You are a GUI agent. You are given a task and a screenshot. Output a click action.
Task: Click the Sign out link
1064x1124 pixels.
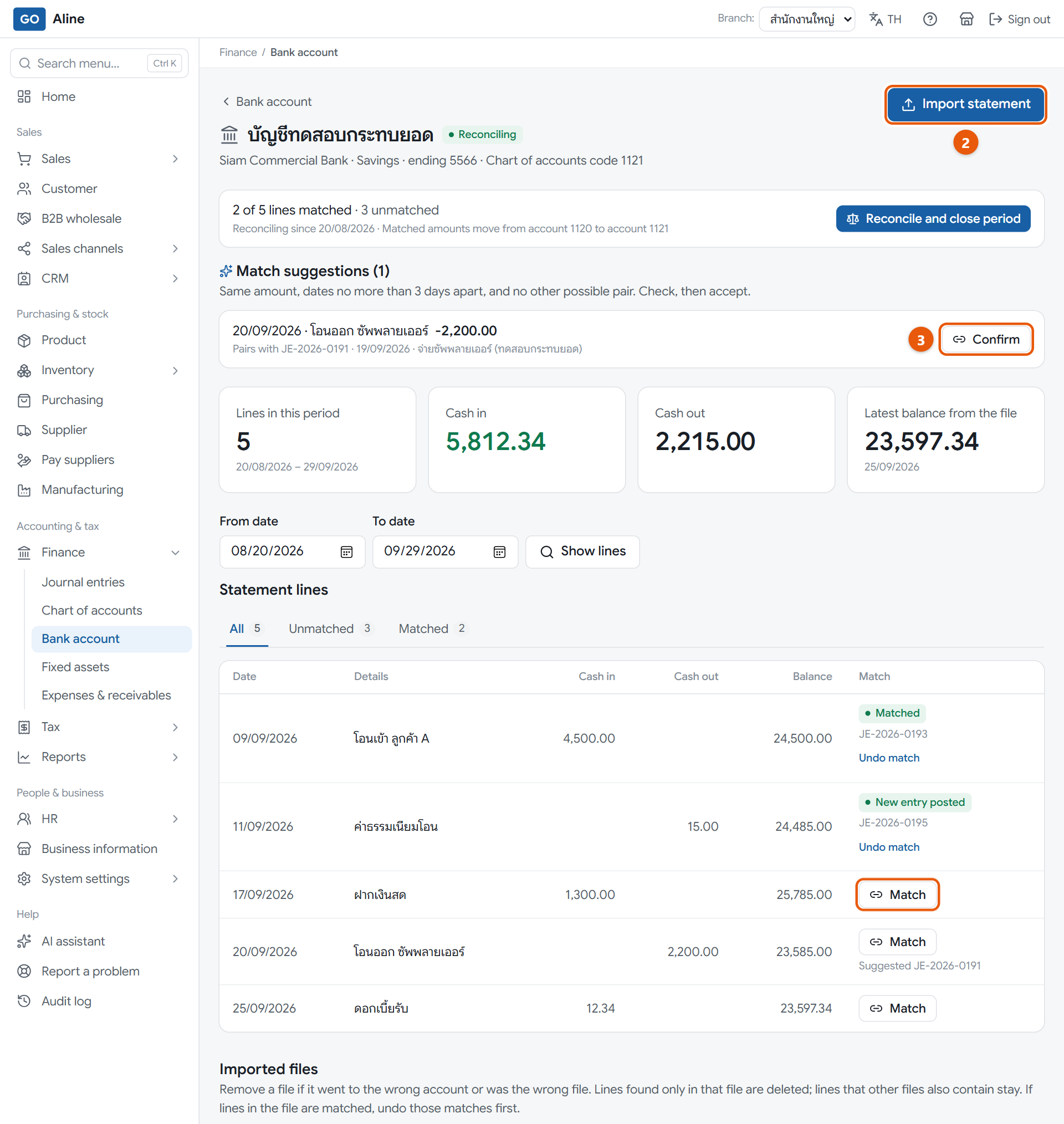click(1019, 19)
